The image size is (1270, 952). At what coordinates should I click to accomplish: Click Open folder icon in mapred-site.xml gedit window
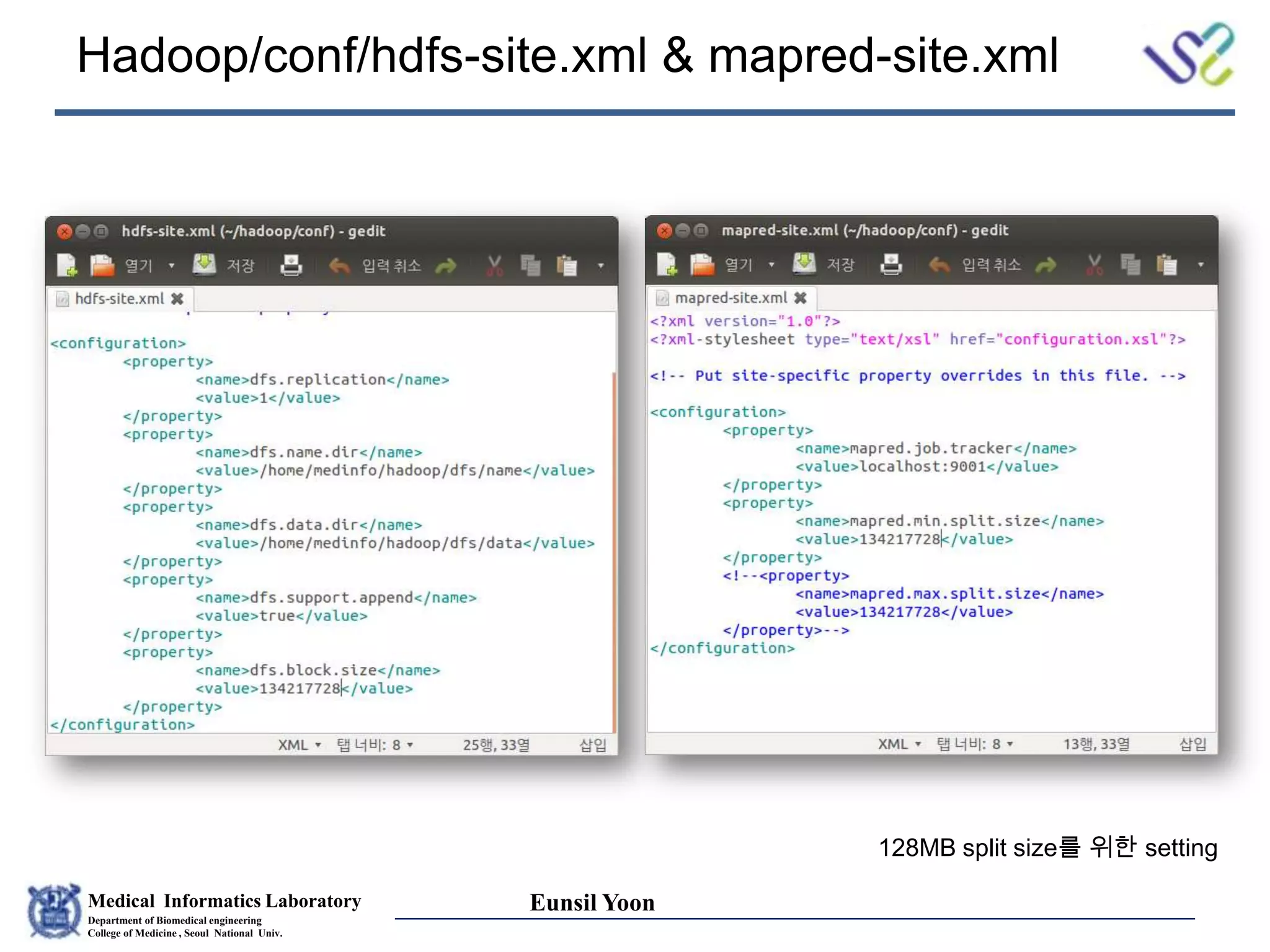tap(703, 265)
